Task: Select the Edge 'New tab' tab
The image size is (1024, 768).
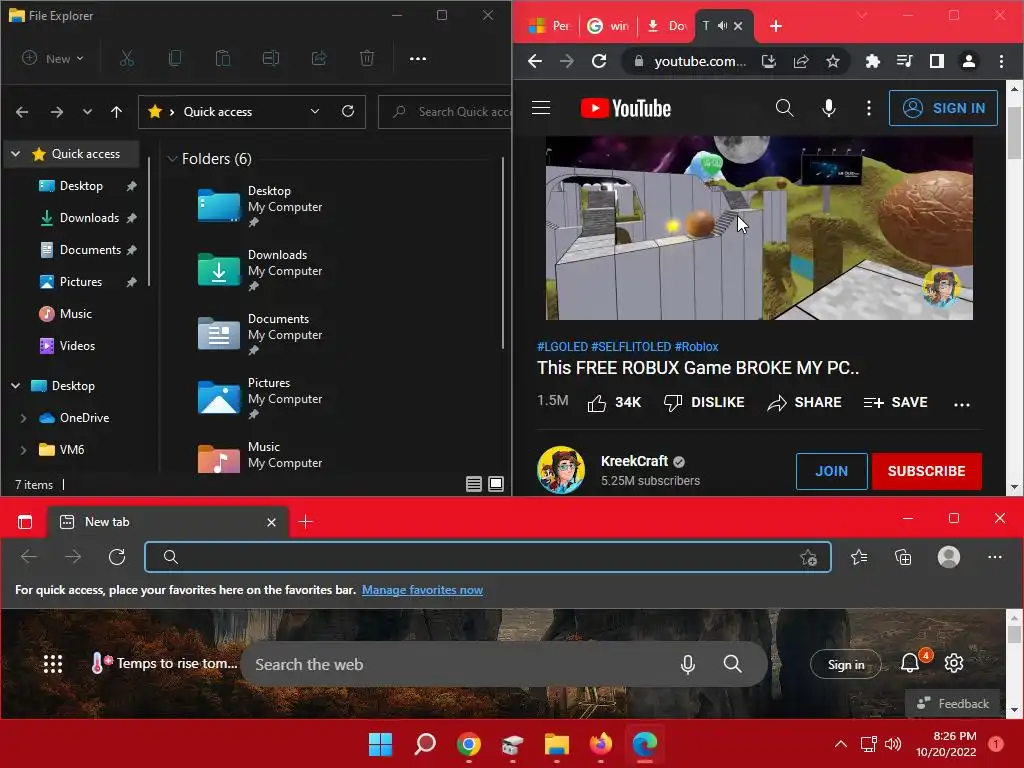Action: pyautogui.click(x=168, y=522)
